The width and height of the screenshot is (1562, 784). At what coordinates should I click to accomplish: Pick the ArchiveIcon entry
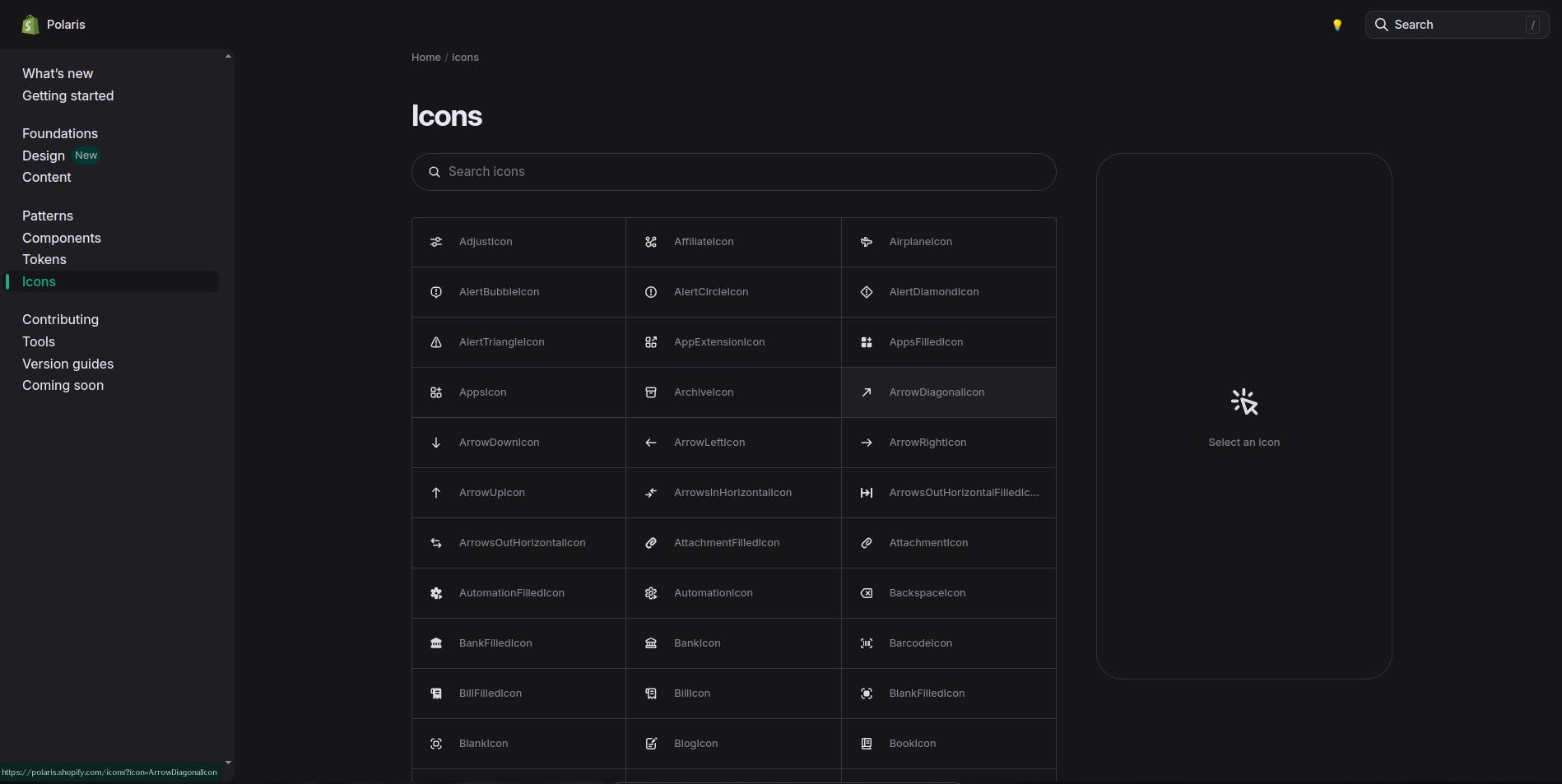pos(733,392)
